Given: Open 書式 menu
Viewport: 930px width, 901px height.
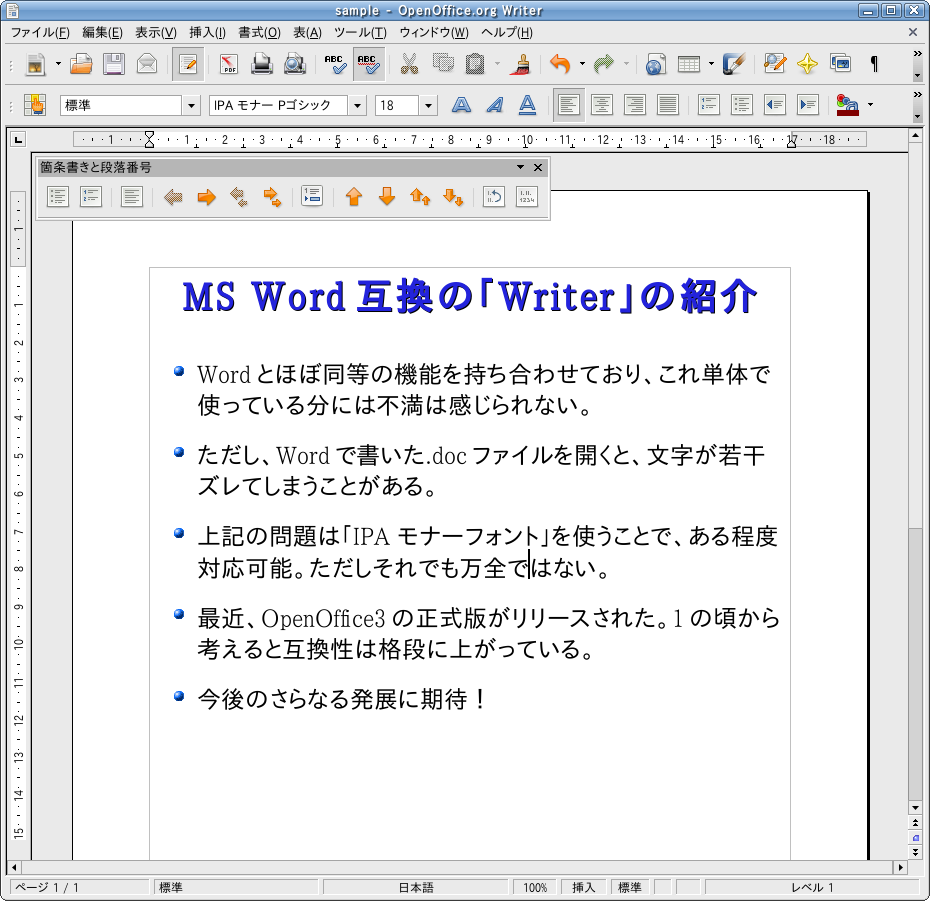Looking at the screenshot, I should 259,33.
